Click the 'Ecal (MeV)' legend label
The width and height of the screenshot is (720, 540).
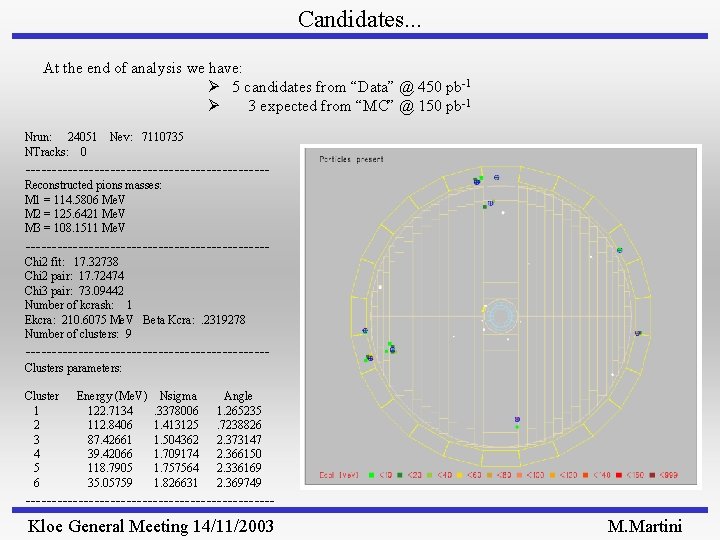click(339, 475)
